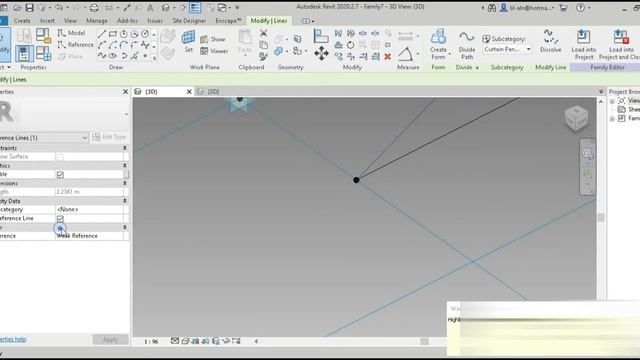Select the Rectangle draw tool
The width and height of the screenshot is (640, 360).
113,33
